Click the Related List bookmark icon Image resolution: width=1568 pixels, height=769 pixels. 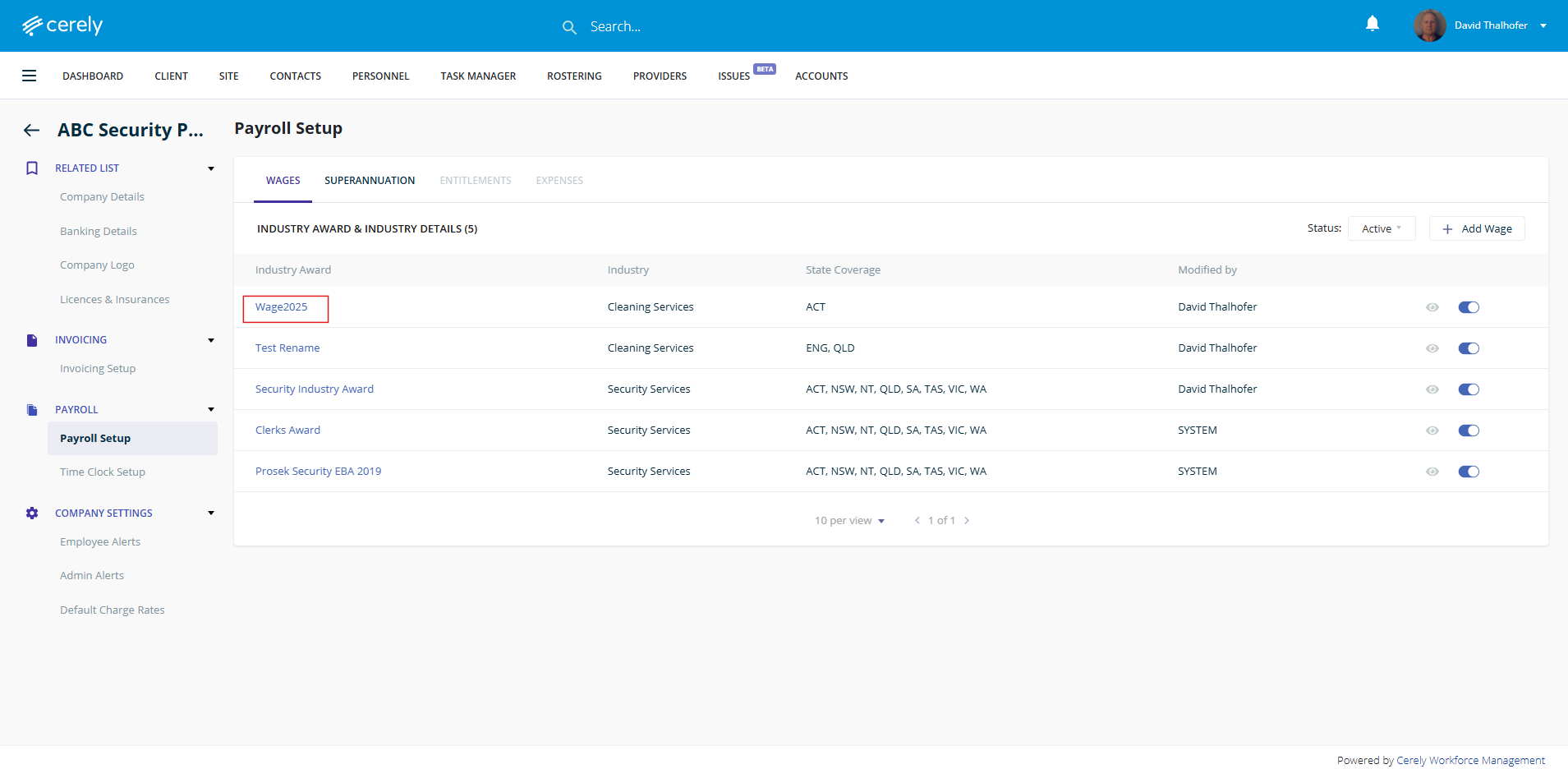(x=32, y=168)
